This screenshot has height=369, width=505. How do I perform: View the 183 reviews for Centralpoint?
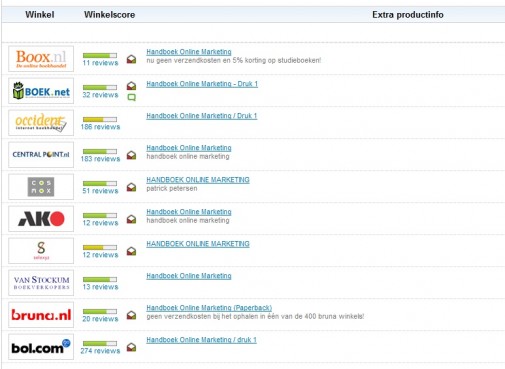click(x=100, y=159)
